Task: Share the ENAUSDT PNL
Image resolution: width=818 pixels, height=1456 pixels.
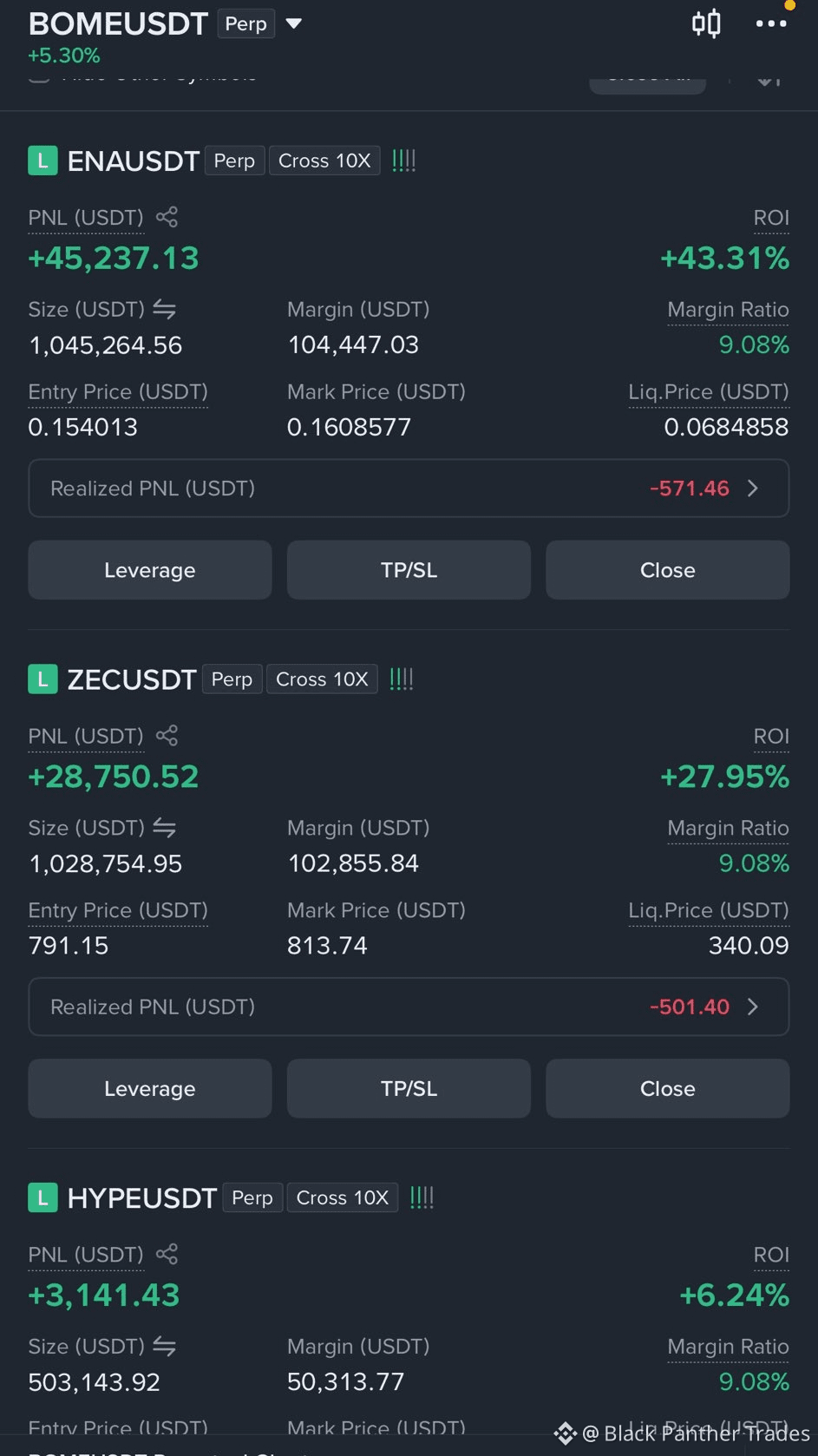Action: pos(167,217)
